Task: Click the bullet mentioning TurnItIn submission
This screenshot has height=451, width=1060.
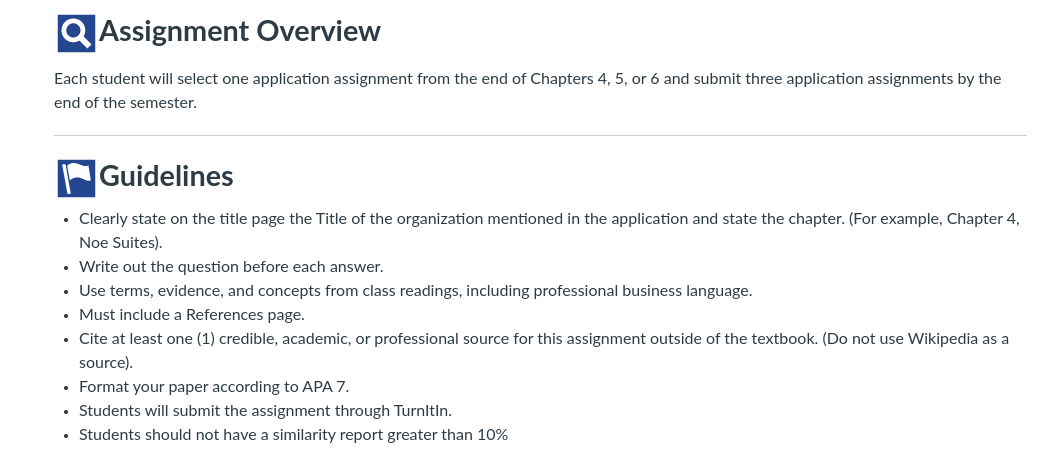Action: 266,411
